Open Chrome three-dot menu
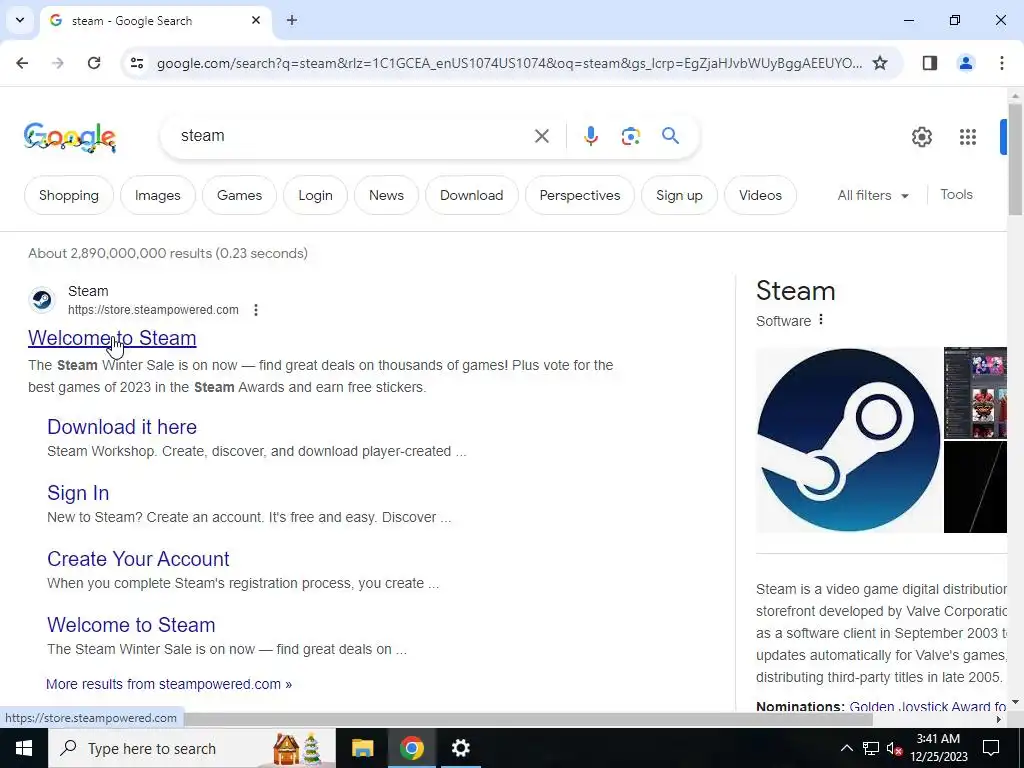Viewport: 1024px width, 768px height. 1001,63
